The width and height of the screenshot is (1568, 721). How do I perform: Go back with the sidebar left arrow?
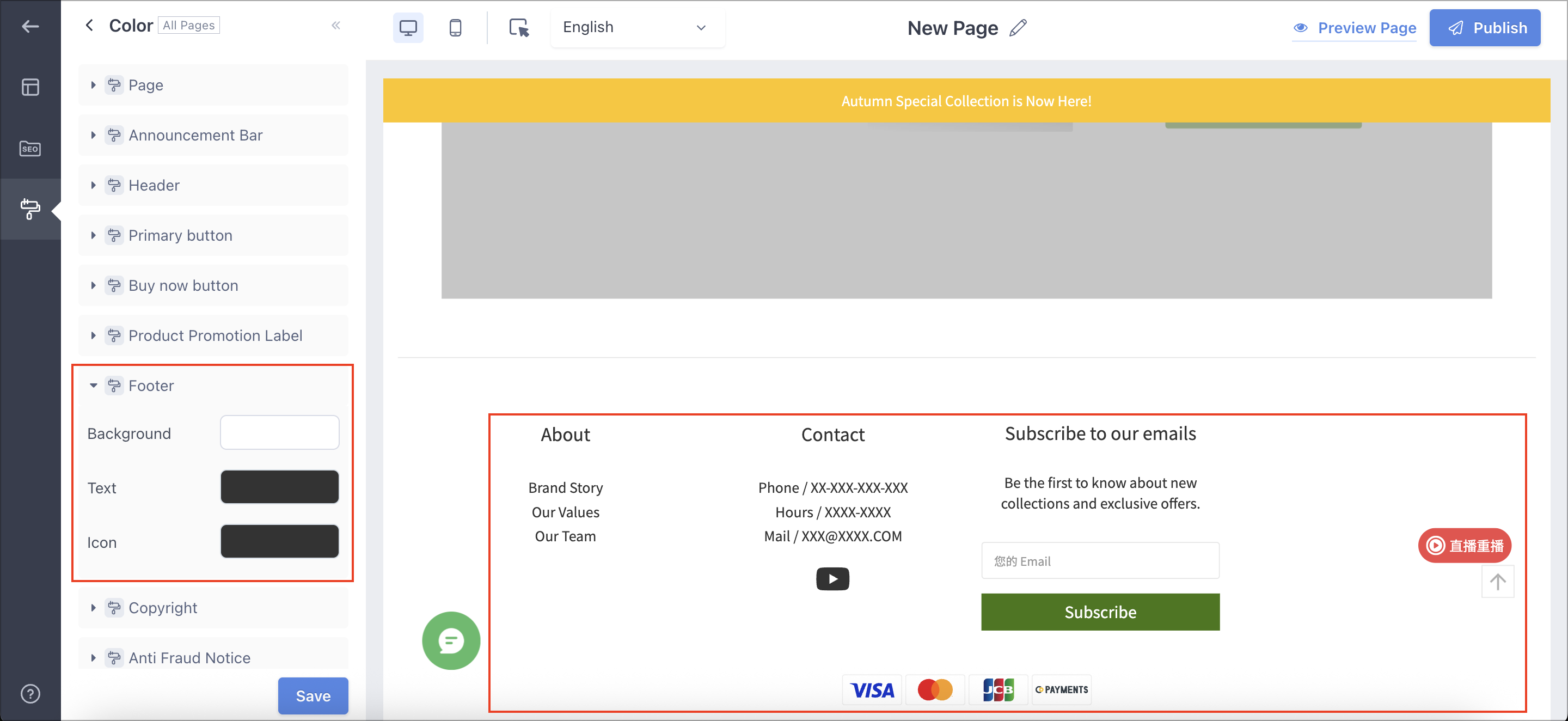click(30, 26)
